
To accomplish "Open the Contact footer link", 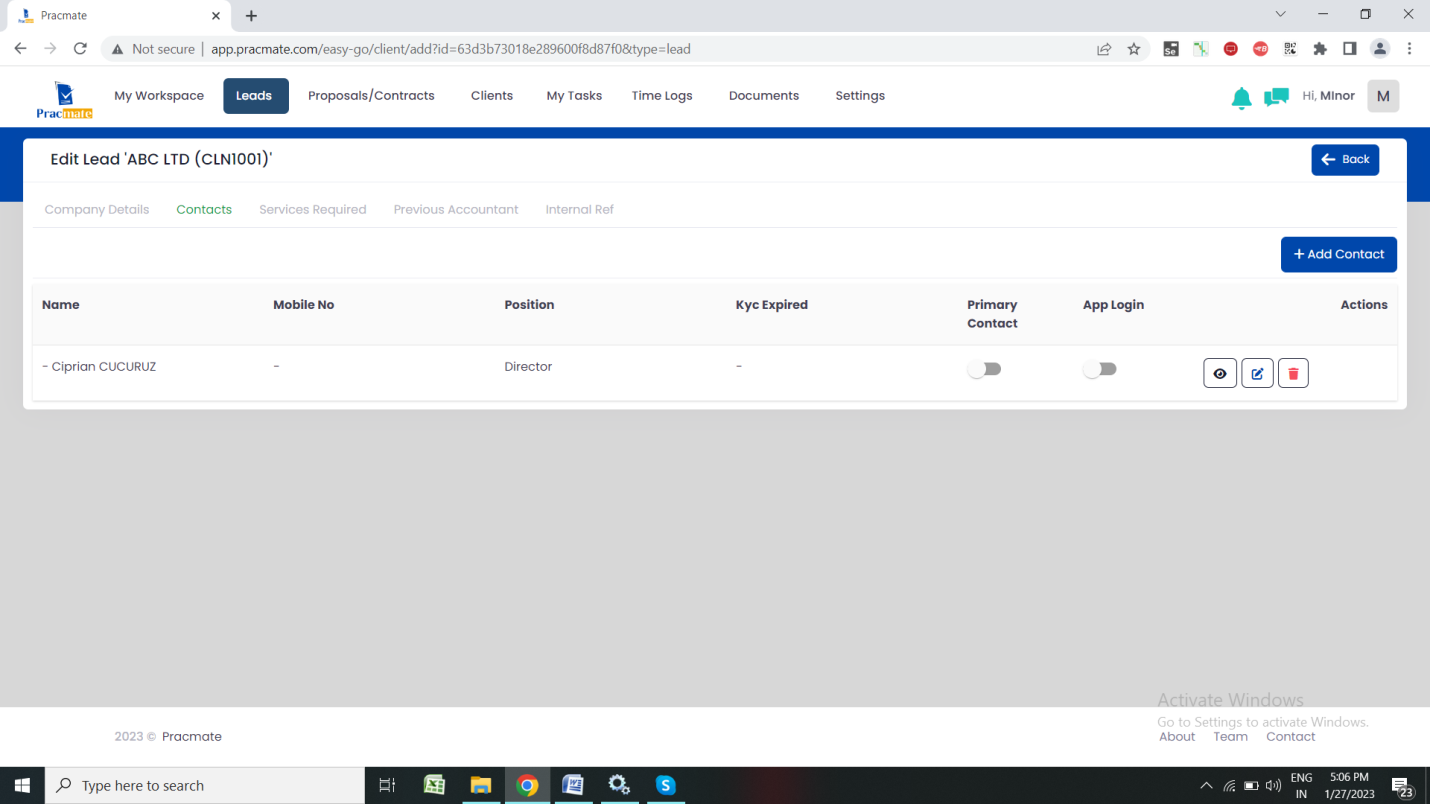I will [x=1291, y=737].
